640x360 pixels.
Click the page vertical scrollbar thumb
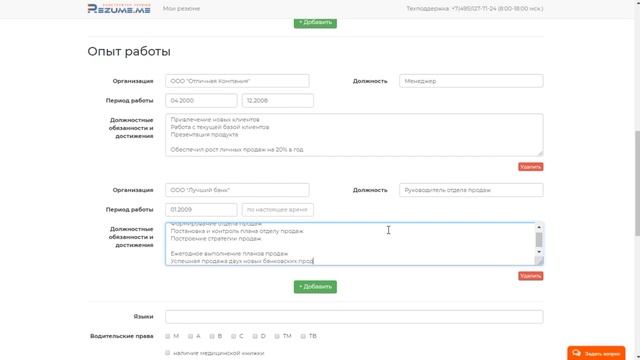[637, 183]
